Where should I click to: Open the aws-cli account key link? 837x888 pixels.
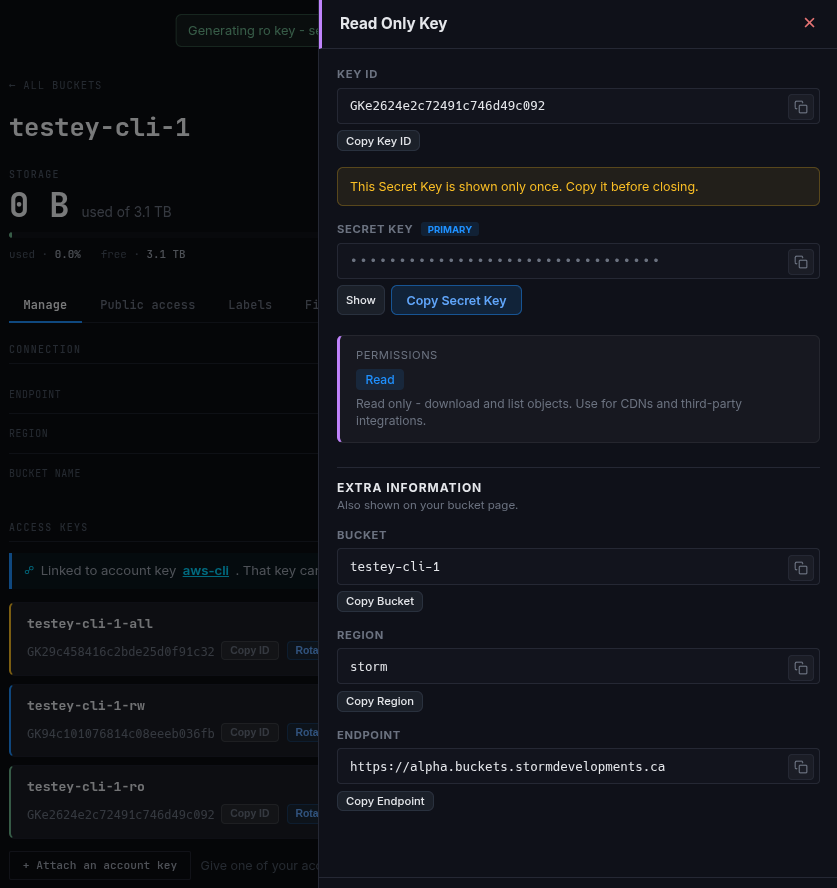pos(206,571)
